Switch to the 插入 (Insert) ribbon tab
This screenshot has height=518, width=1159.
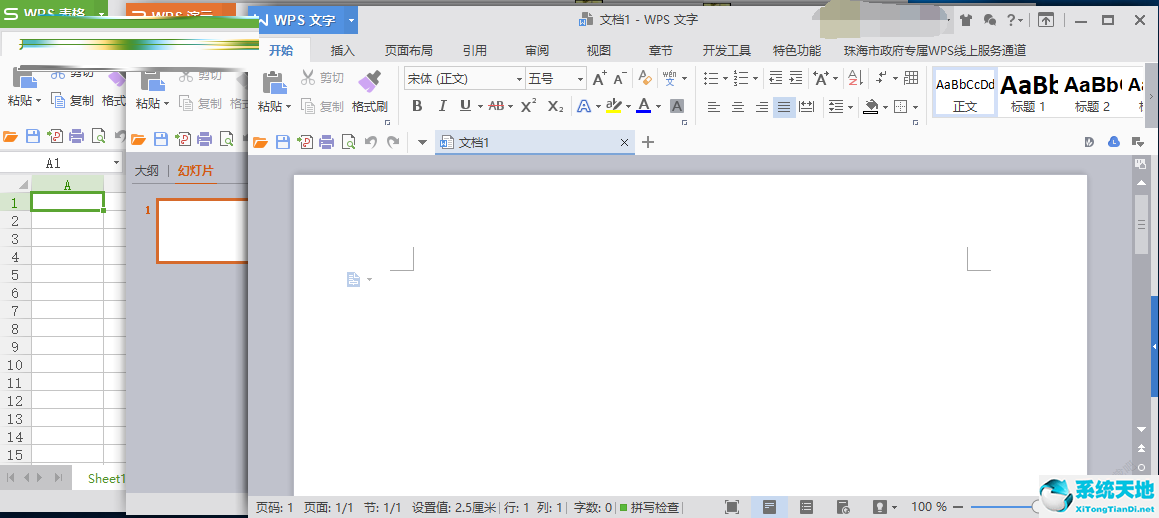(343, 50)
